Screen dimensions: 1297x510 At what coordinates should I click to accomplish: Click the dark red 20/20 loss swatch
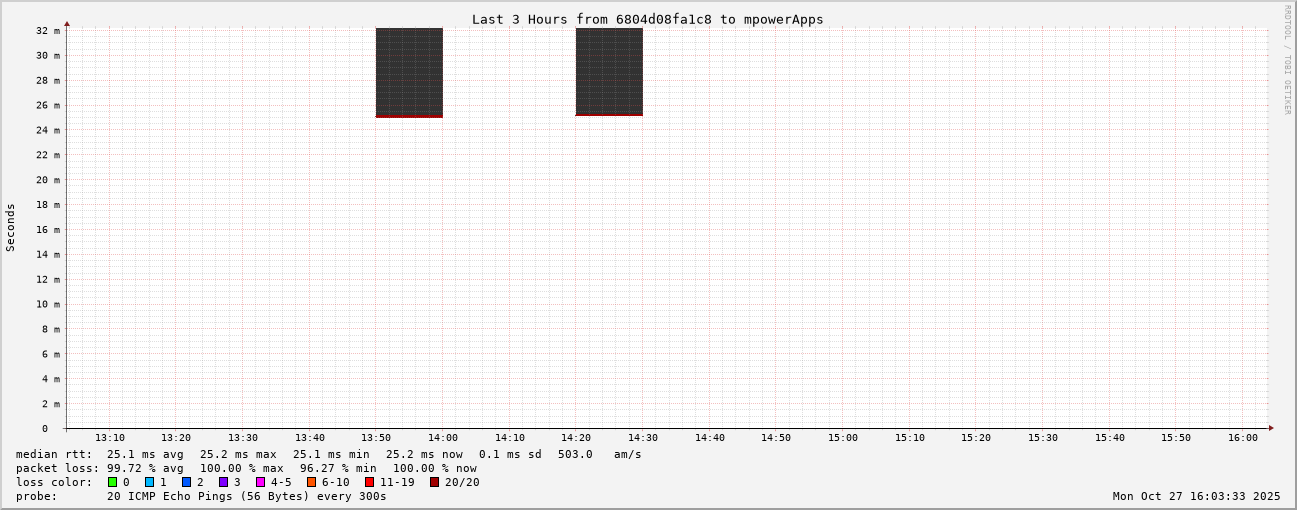pyautogui.click(x=434, y=482)
